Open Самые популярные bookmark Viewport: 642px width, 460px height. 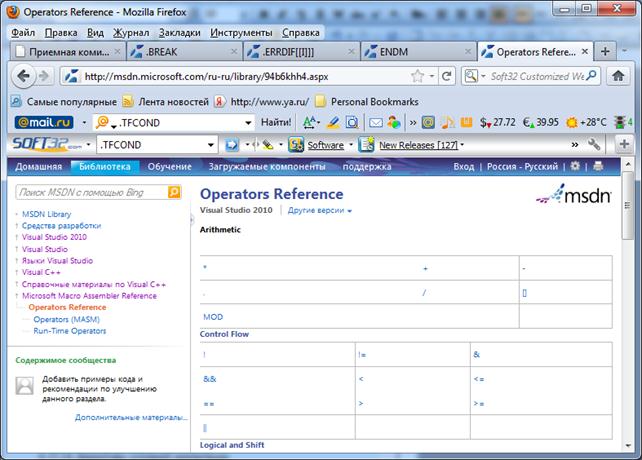coord(63,102)
